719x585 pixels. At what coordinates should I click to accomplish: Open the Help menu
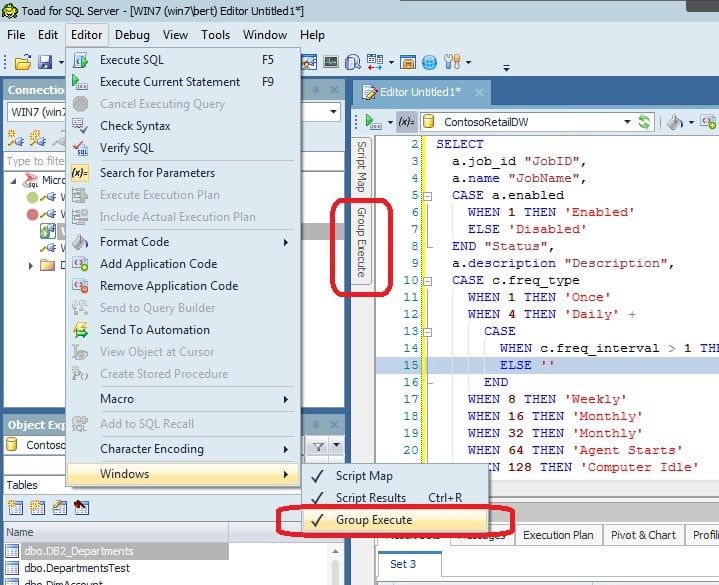click(312, 35)
